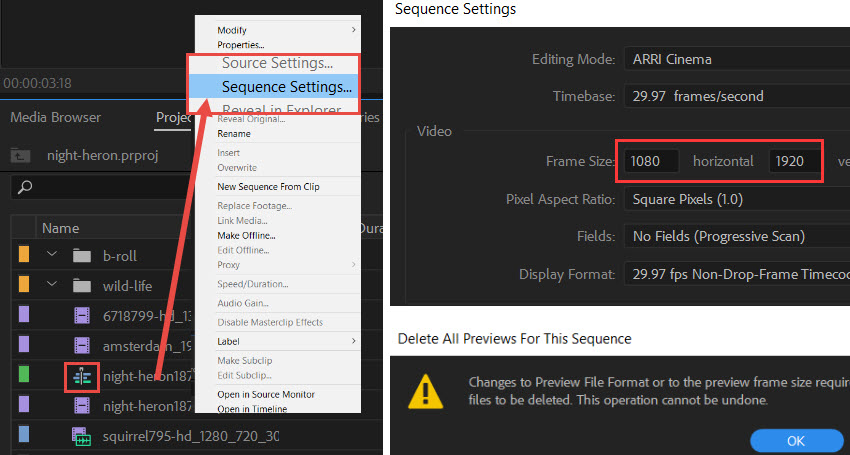Click the 00:00:03:18 timecode
This screenshot has width=850, height=455.
(37, 84)
